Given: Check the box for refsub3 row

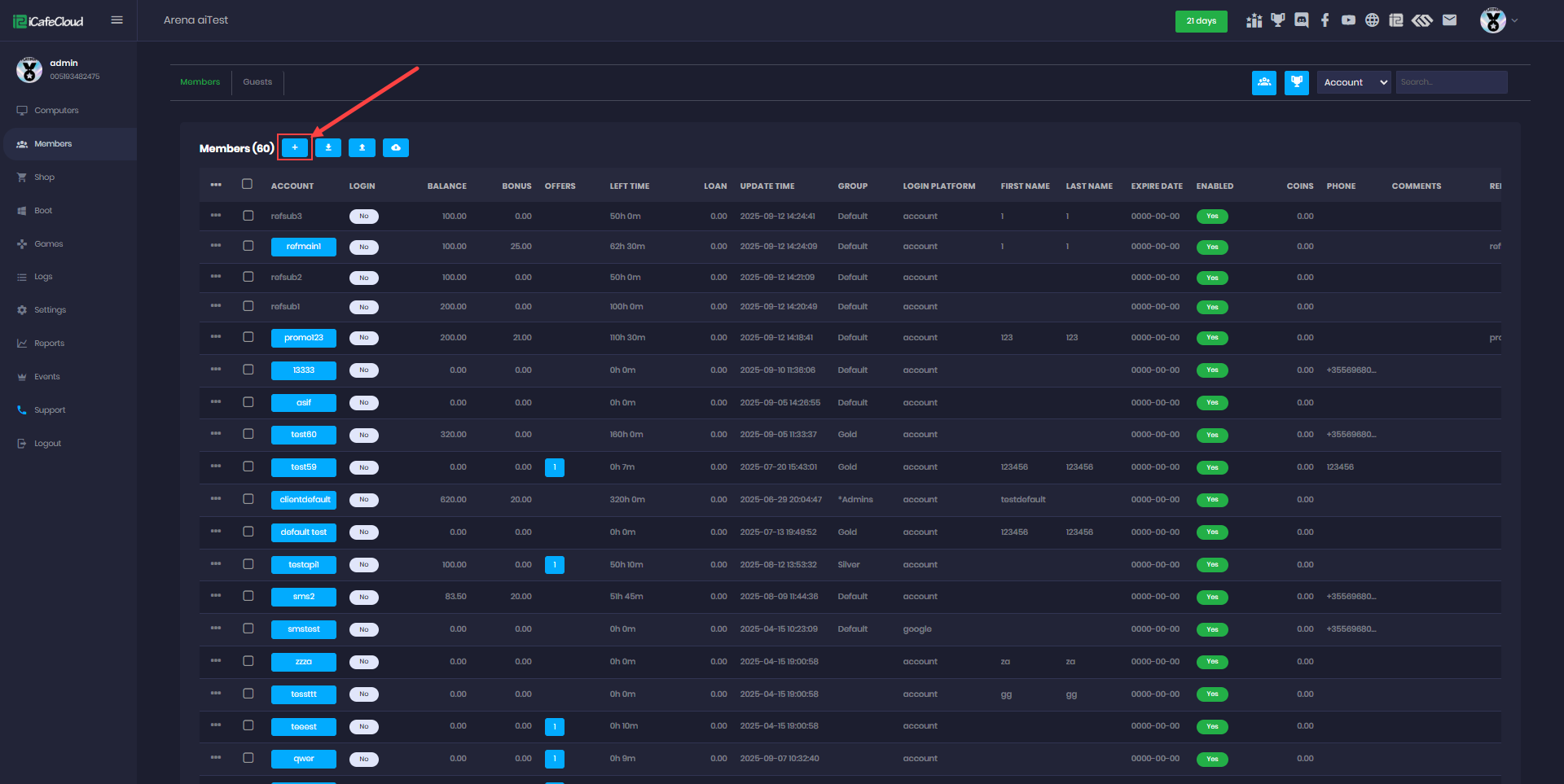Looking at the screenshot, I should coord(248,216).
